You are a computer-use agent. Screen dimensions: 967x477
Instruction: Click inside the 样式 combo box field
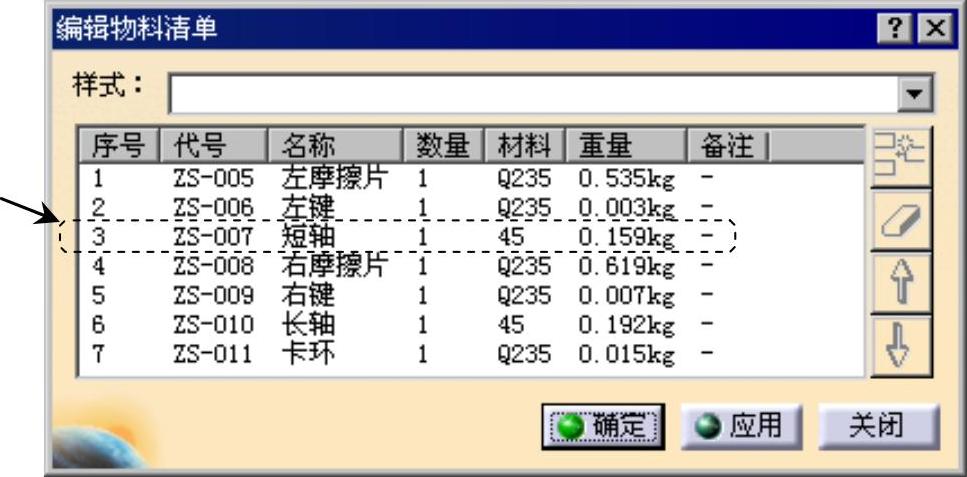533,95
